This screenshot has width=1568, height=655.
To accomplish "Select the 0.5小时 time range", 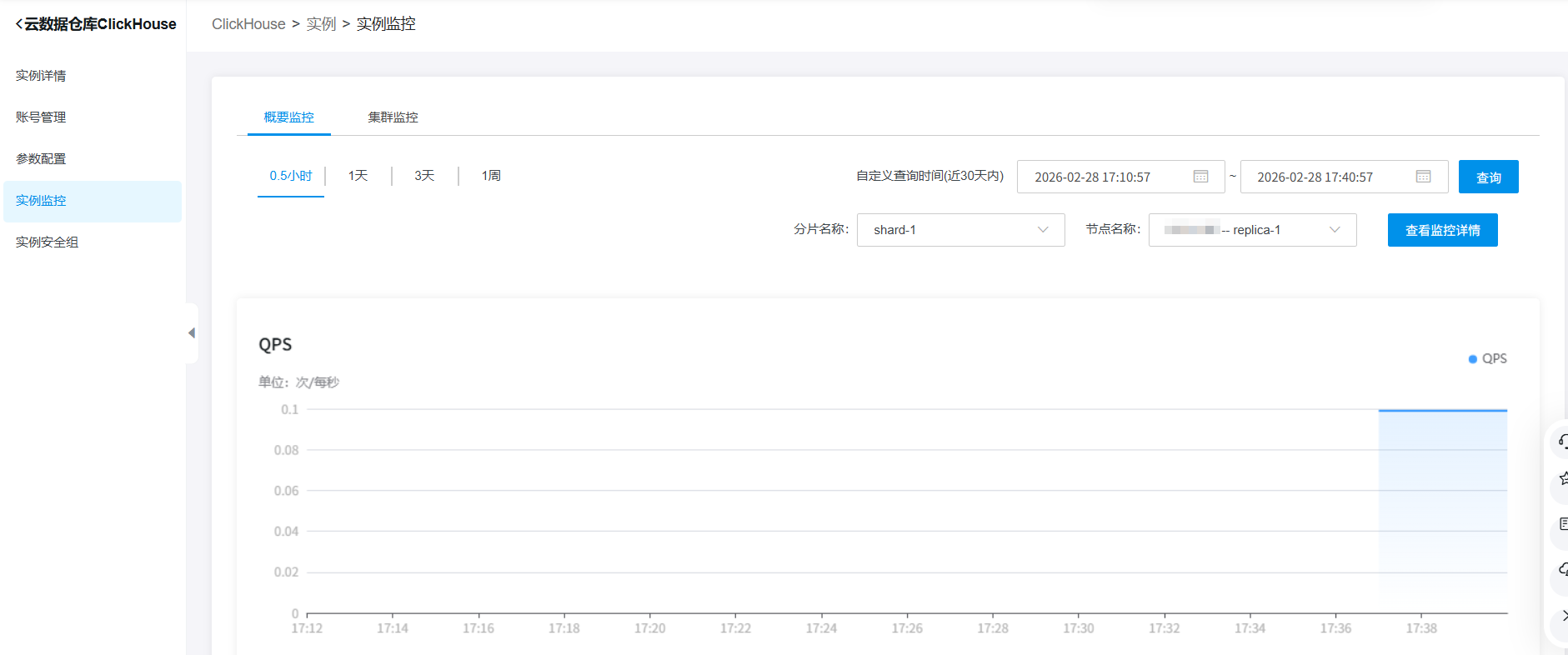I will (291, 176).
